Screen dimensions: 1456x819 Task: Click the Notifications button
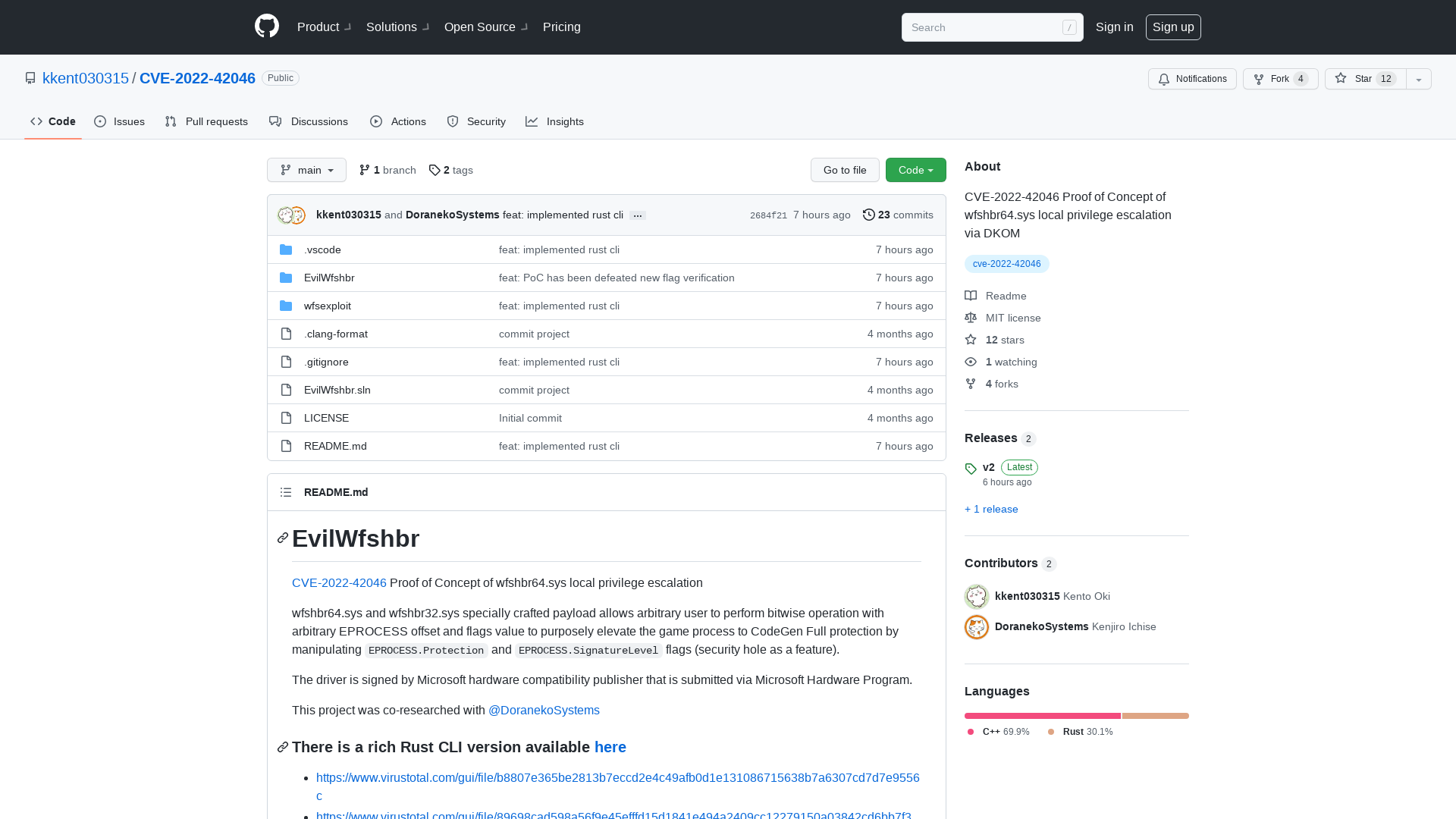click(x=1192, y=79)
